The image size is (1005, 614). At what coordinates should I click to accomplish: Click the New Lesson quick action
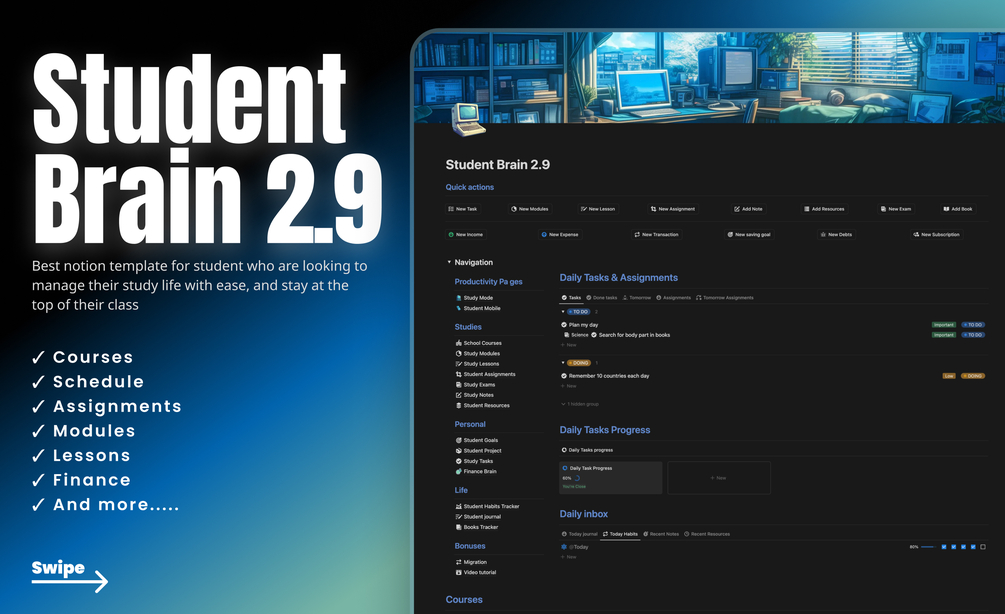coord(597,209)
